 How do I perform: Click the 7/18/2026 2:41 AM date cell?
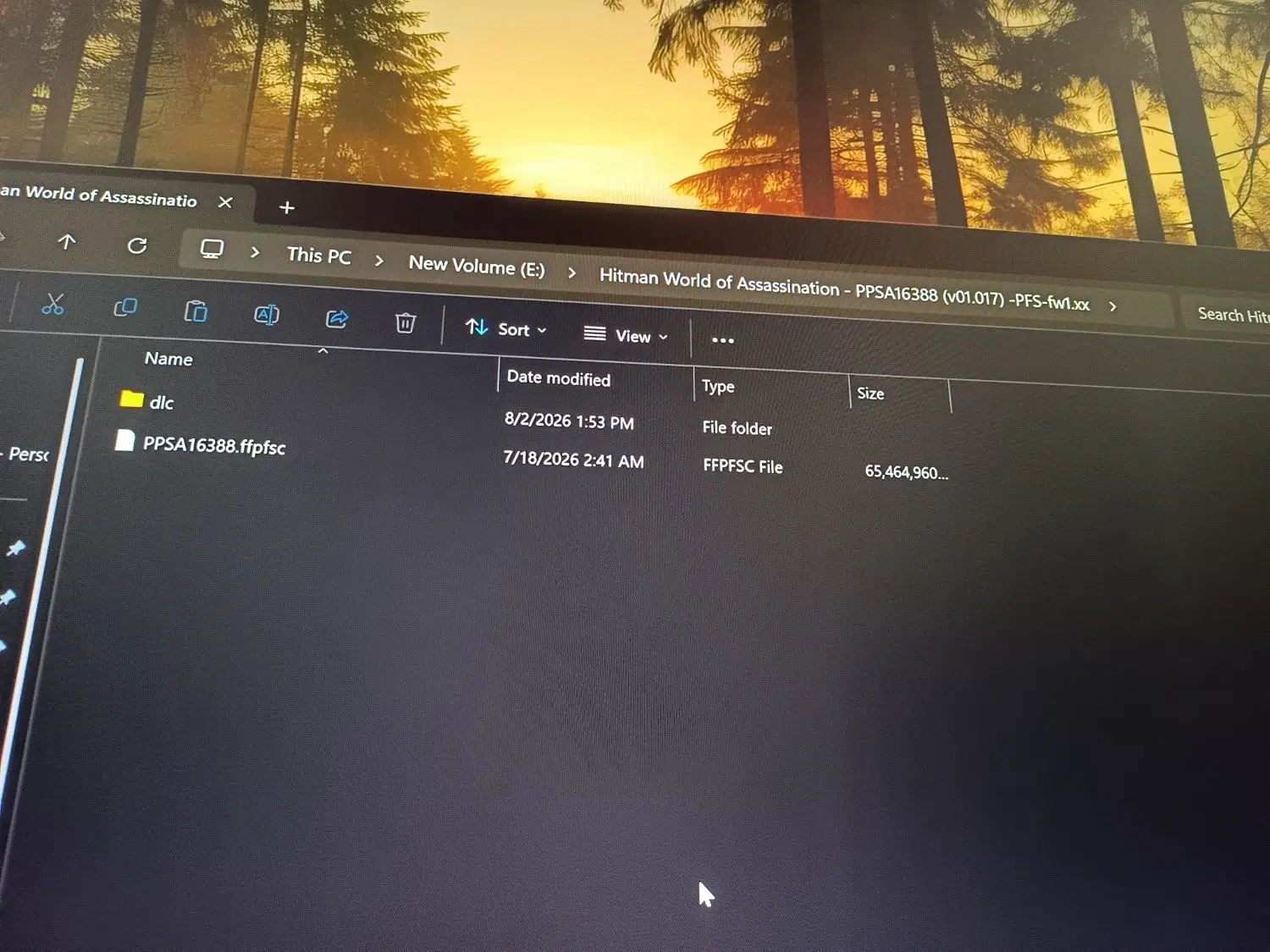tap(573, 459)
